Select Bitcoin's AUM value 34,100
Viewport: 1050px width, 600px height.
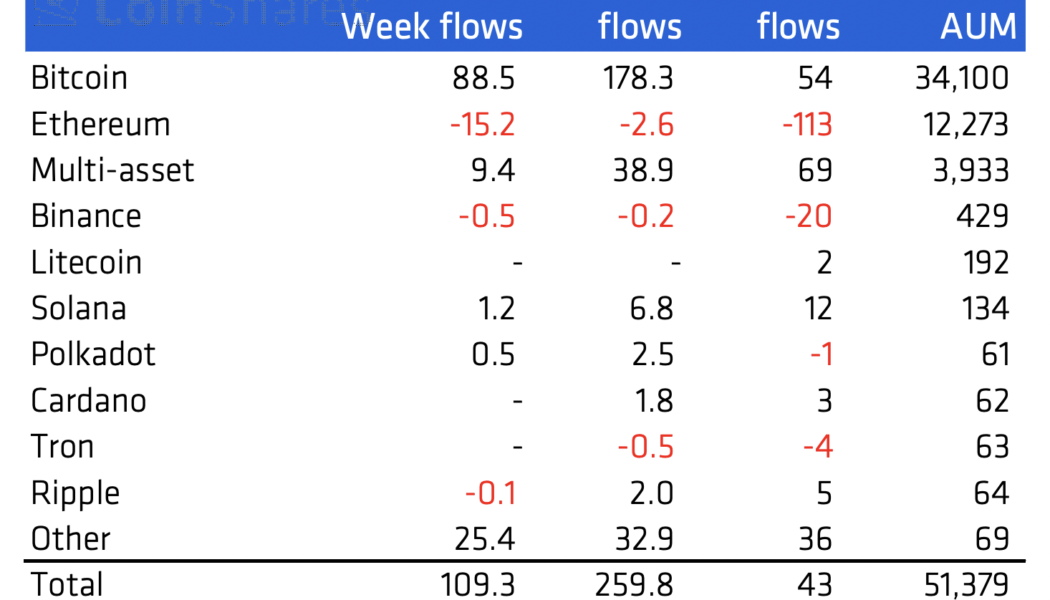click(961, 78)
